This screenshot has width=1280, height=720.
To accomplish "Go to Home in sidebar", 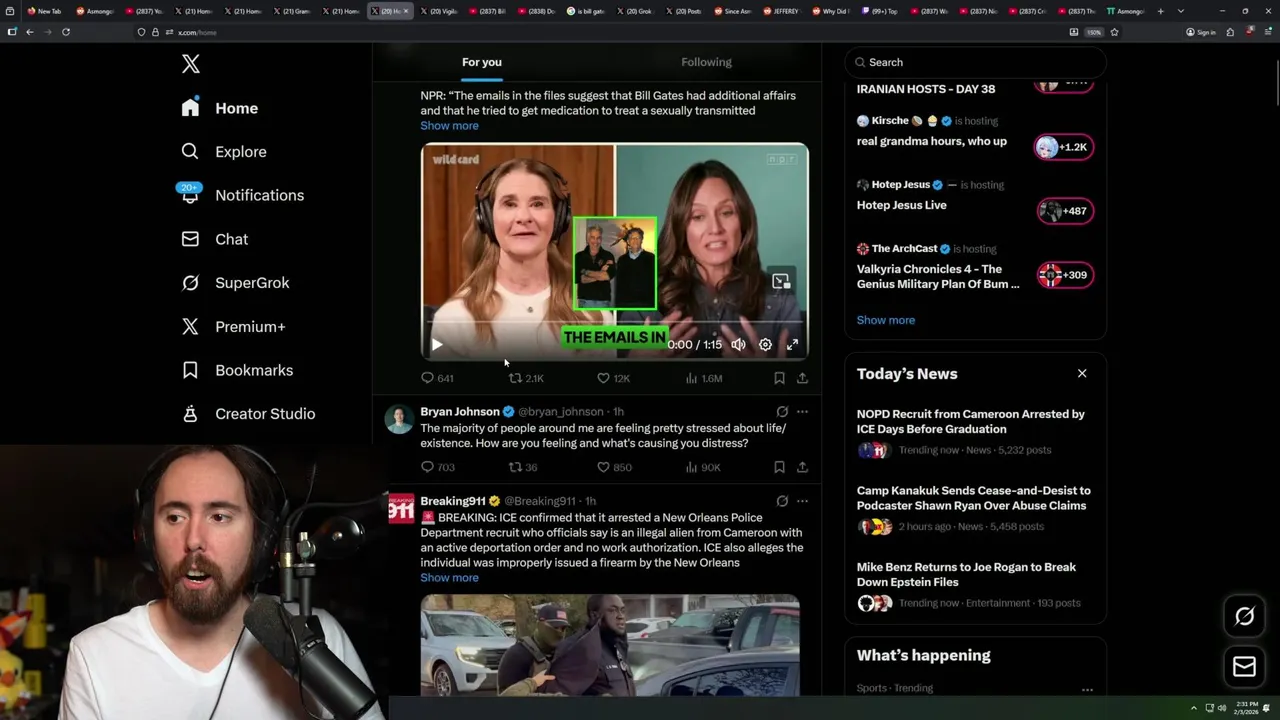I will 220,108.
